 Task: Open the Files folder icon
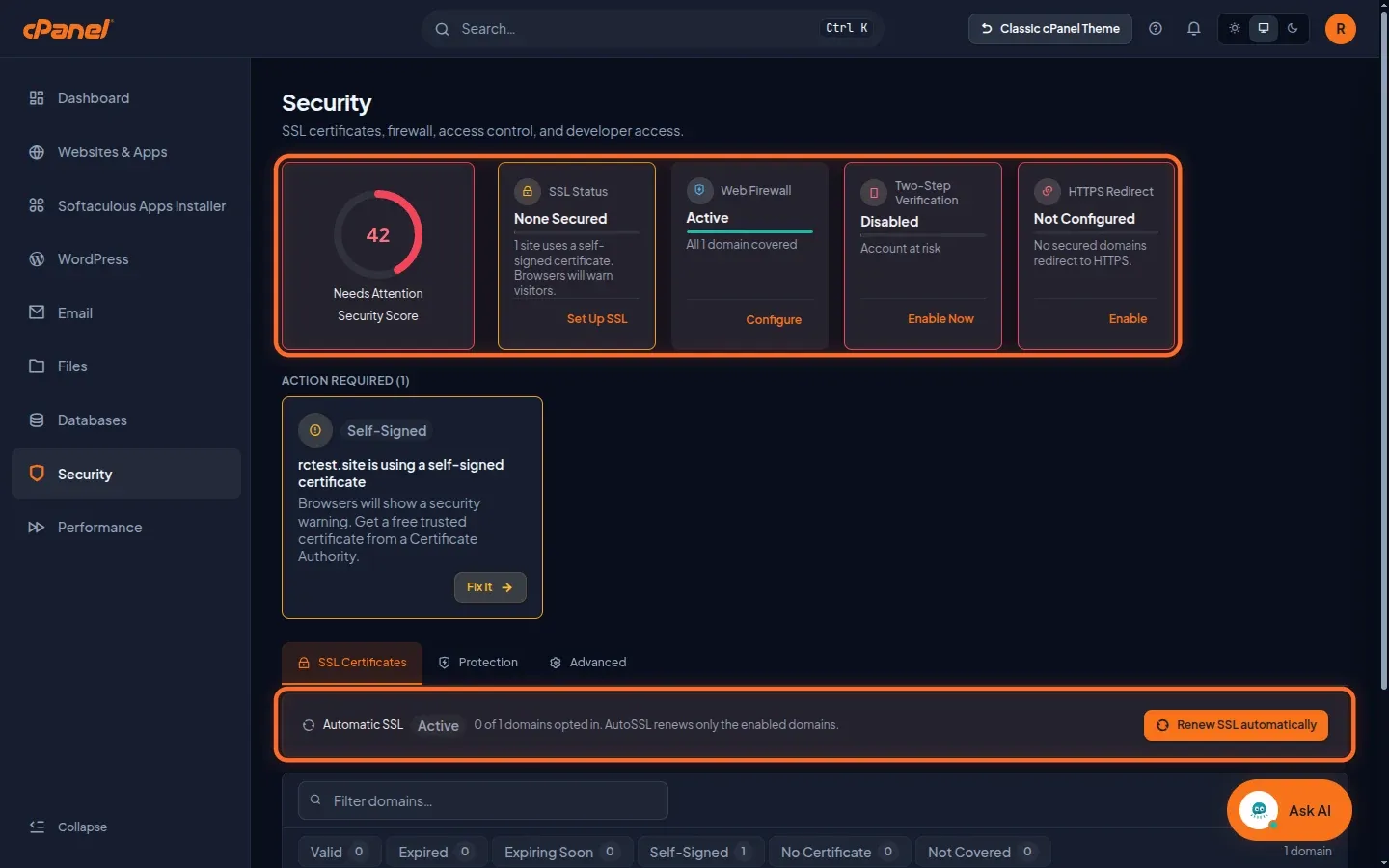[37, 366]
